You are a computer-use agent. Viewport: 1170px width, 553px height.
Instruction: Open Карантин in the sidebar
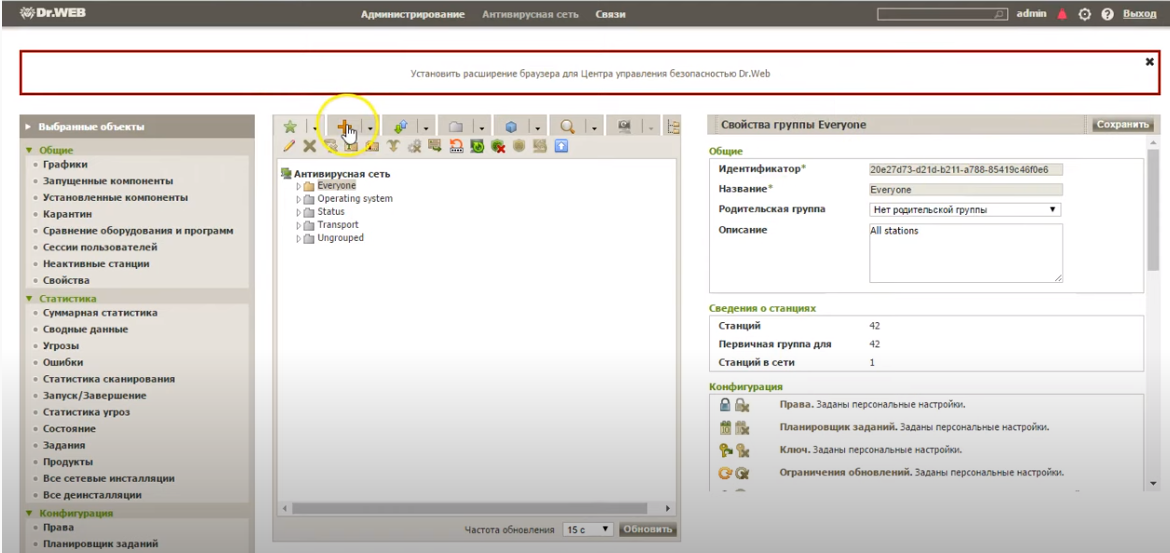[x=66, y=214]
